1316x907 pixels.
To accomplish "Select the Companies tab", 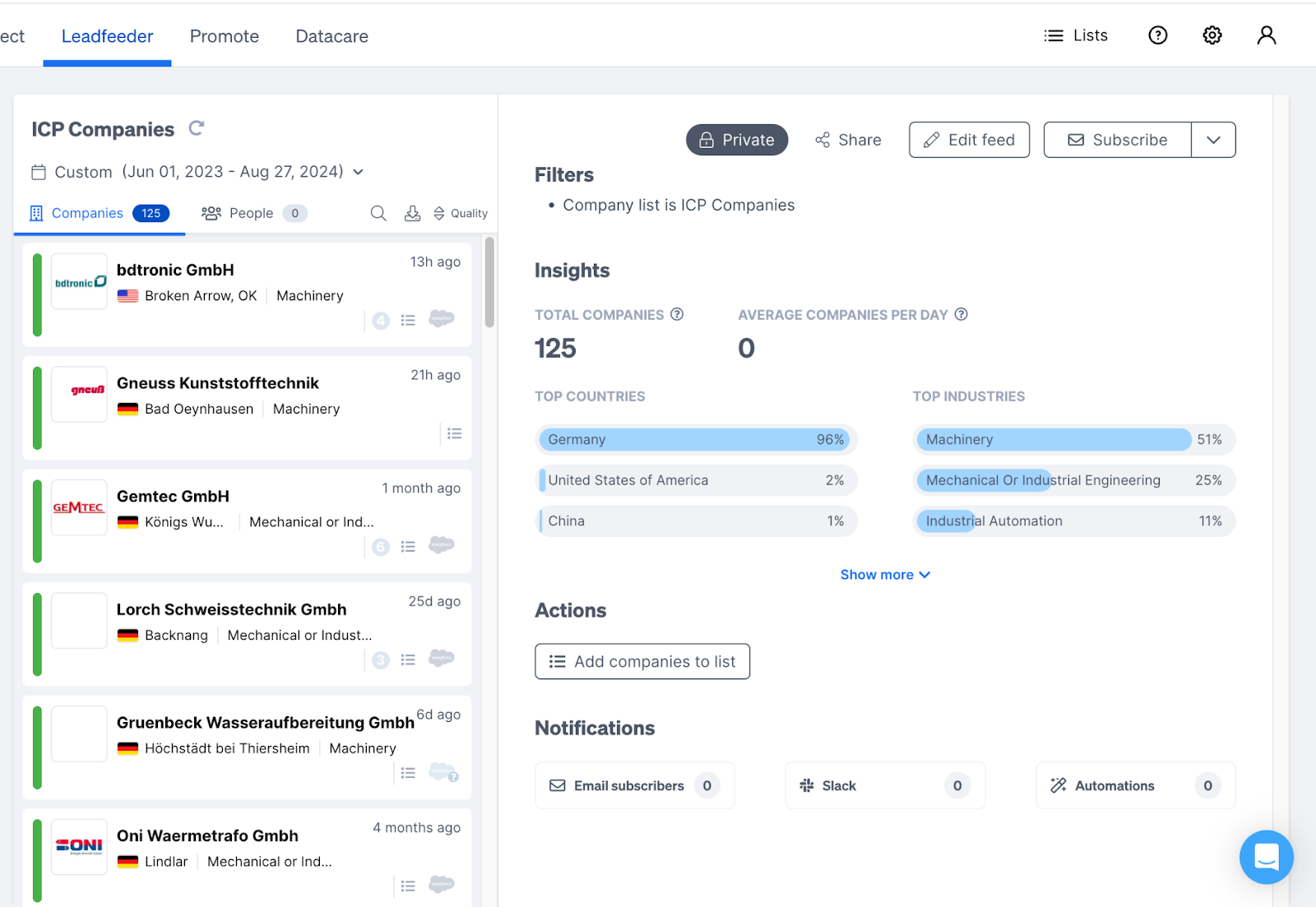I will click(x=100, y=214).
